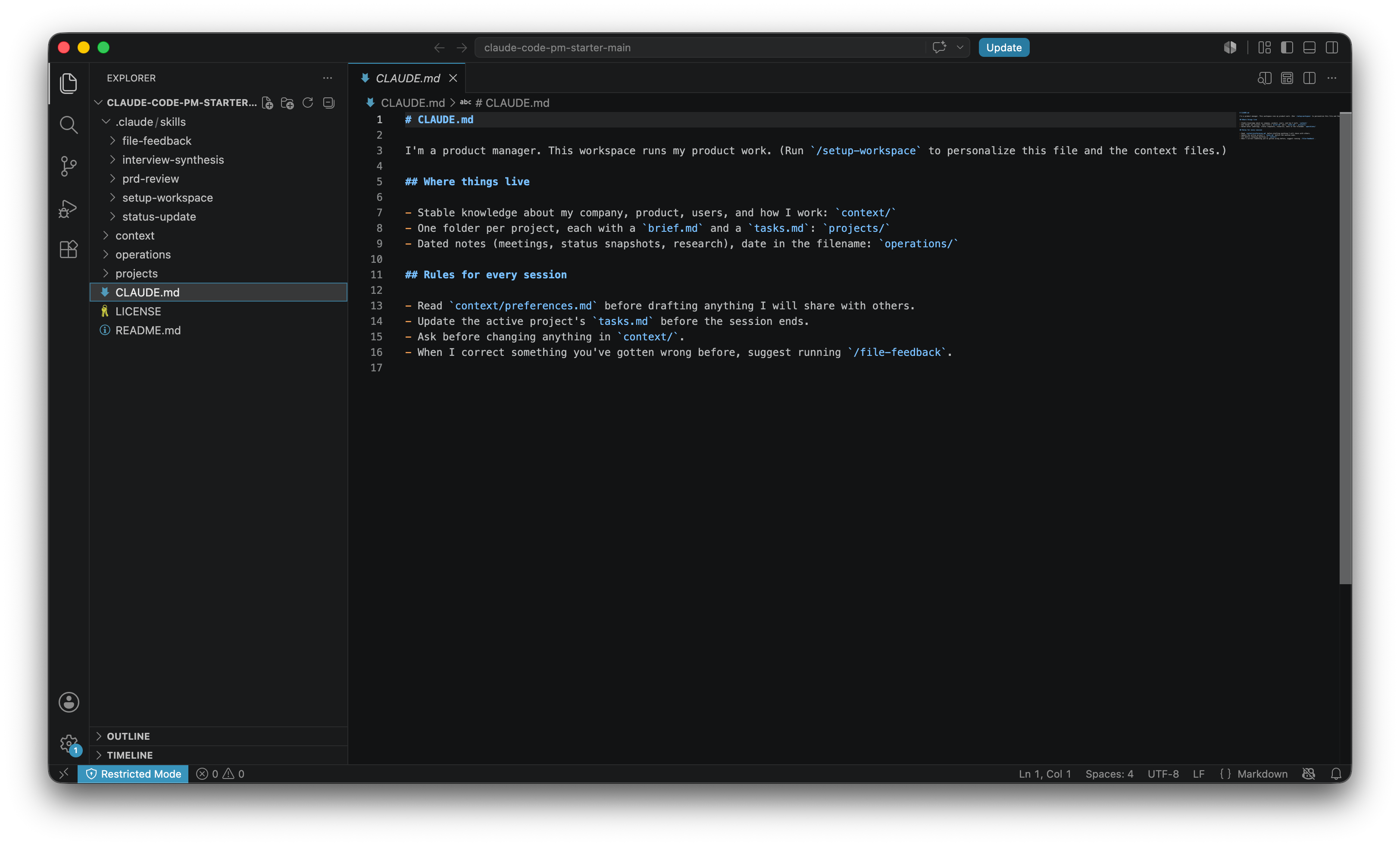Click the New Folder icon in Explorer
Viewport: 1400px width, 847px height.
[x=287, y=103]
